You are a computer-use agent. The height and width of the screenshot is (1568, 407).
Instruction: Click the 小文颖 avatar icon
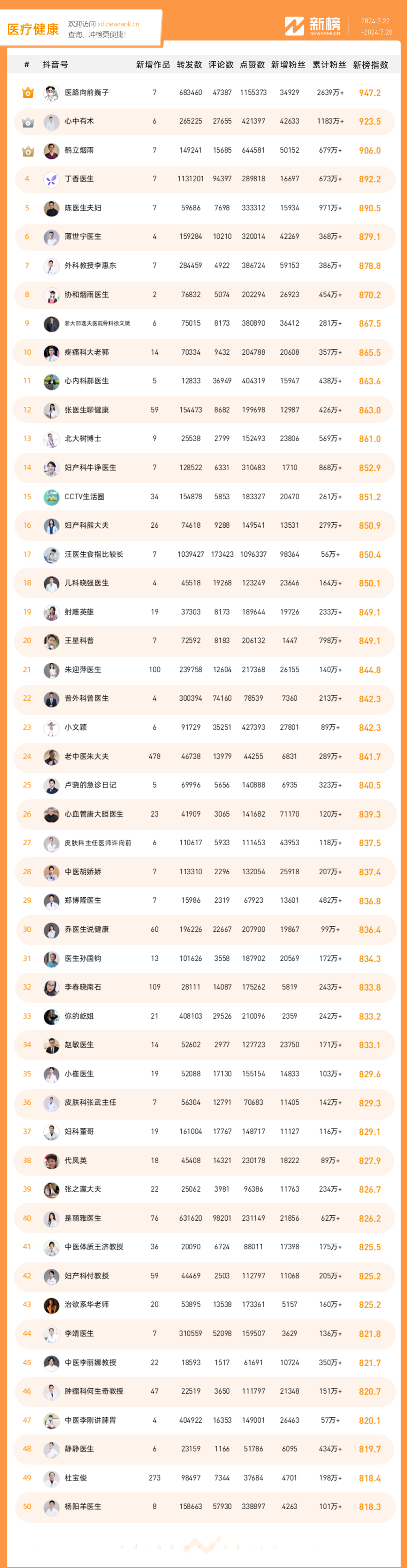pos(51,727)
